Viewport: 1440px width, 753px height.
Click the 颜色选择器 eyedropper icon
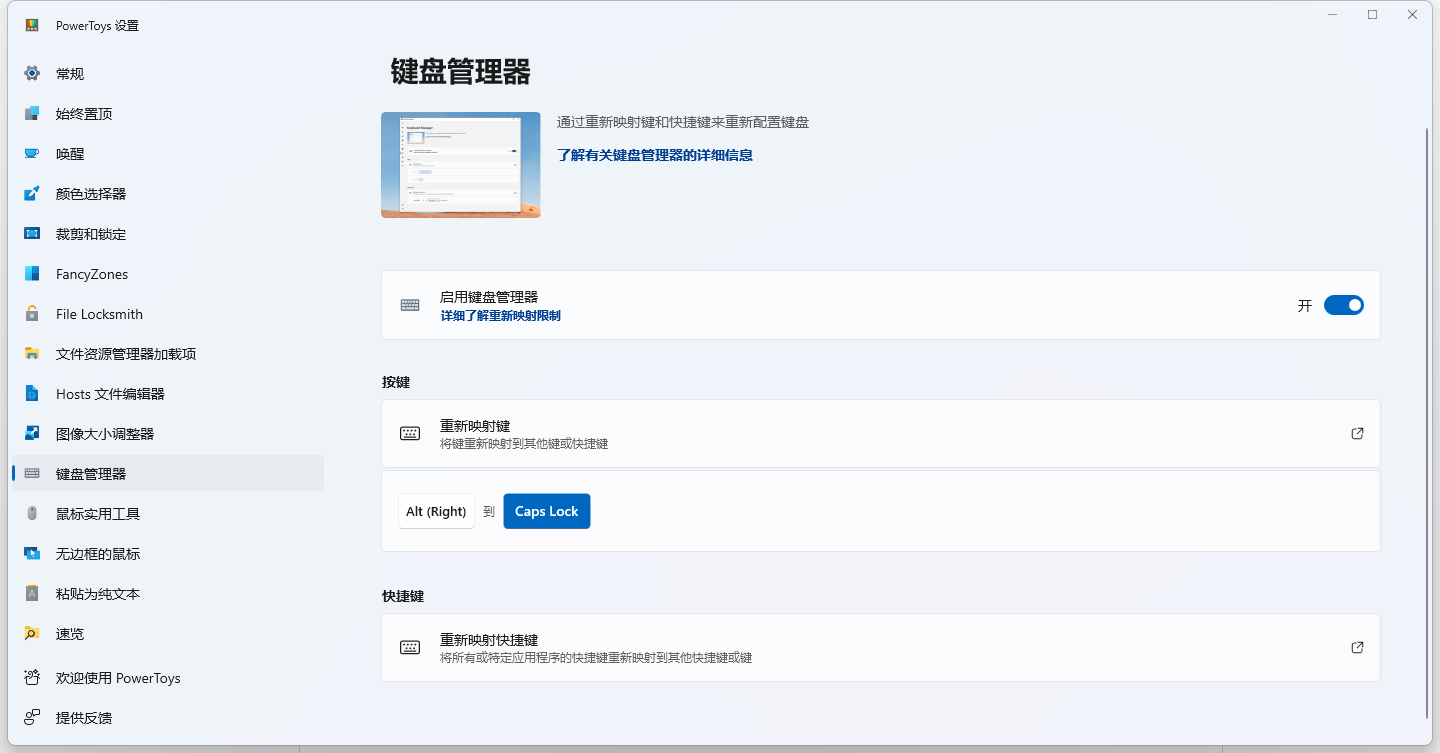click(32, 193)
